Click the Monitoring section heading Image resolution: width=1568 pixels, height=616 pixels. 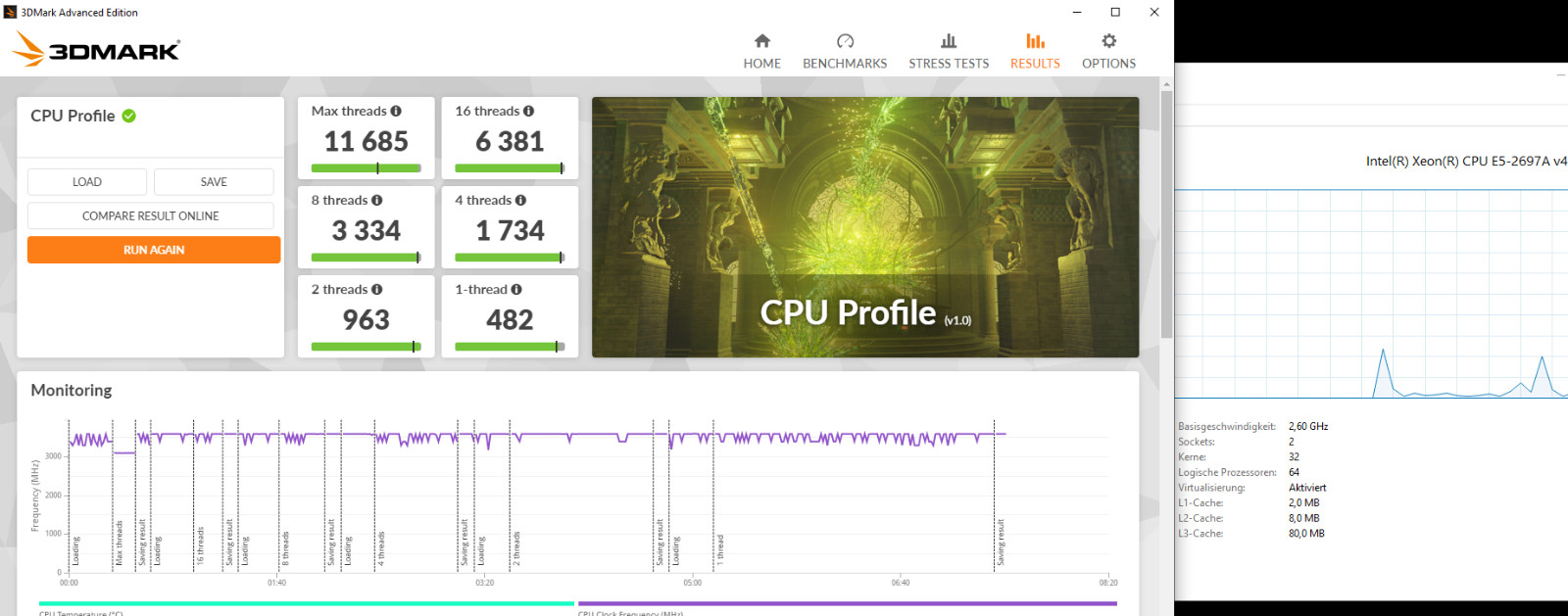click(72, 390)
